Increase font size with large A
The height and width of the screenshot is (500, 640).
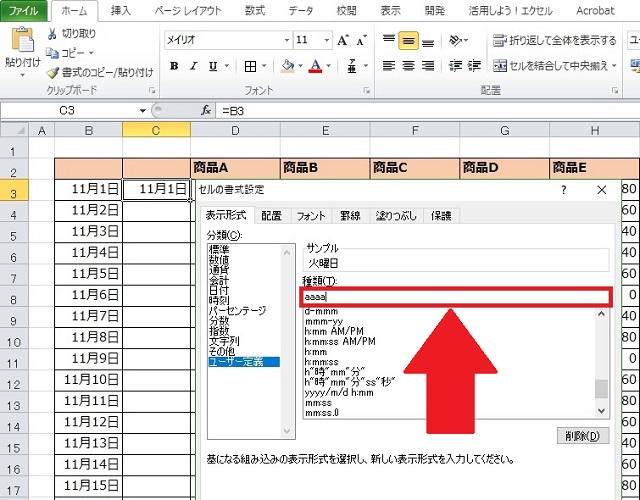[342, 40]
